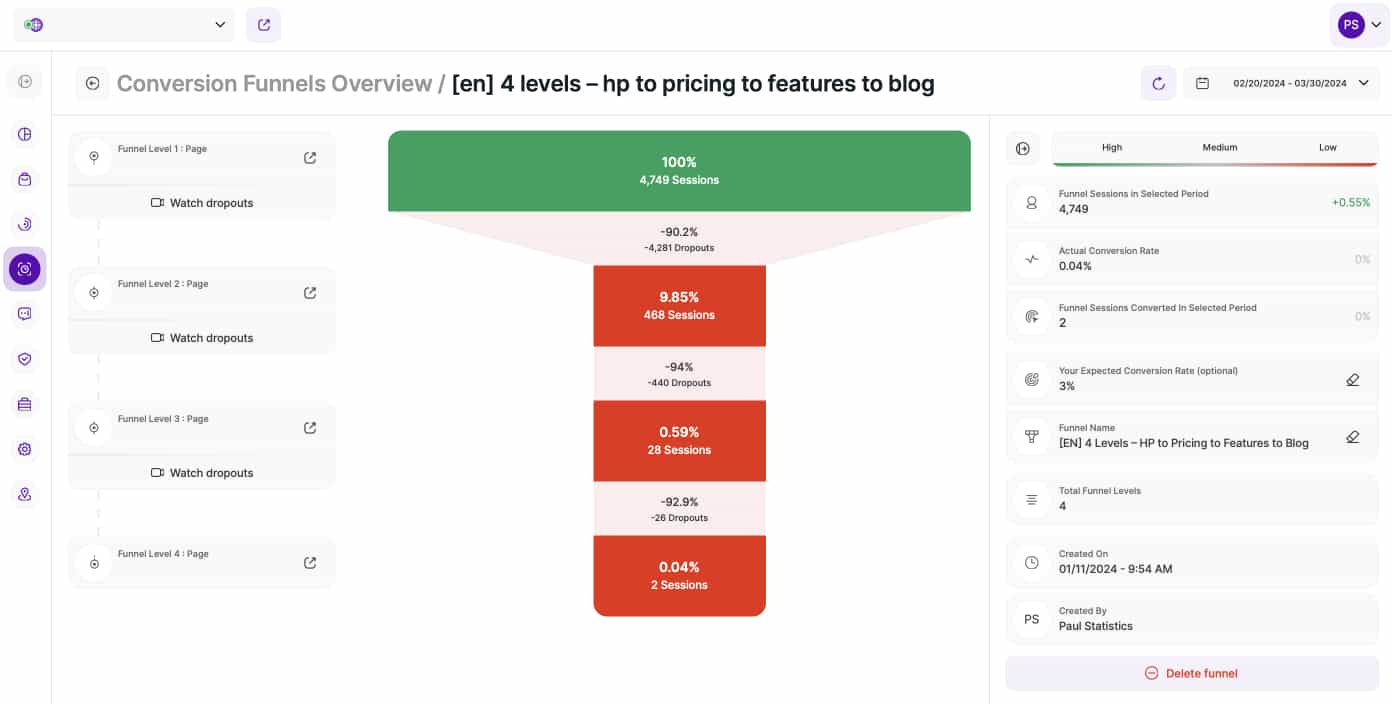Click the back arrow beside Conversion Funnels Overview
Image resolution: width=1392 pixels, height=704 pixels.
(92, 83)
